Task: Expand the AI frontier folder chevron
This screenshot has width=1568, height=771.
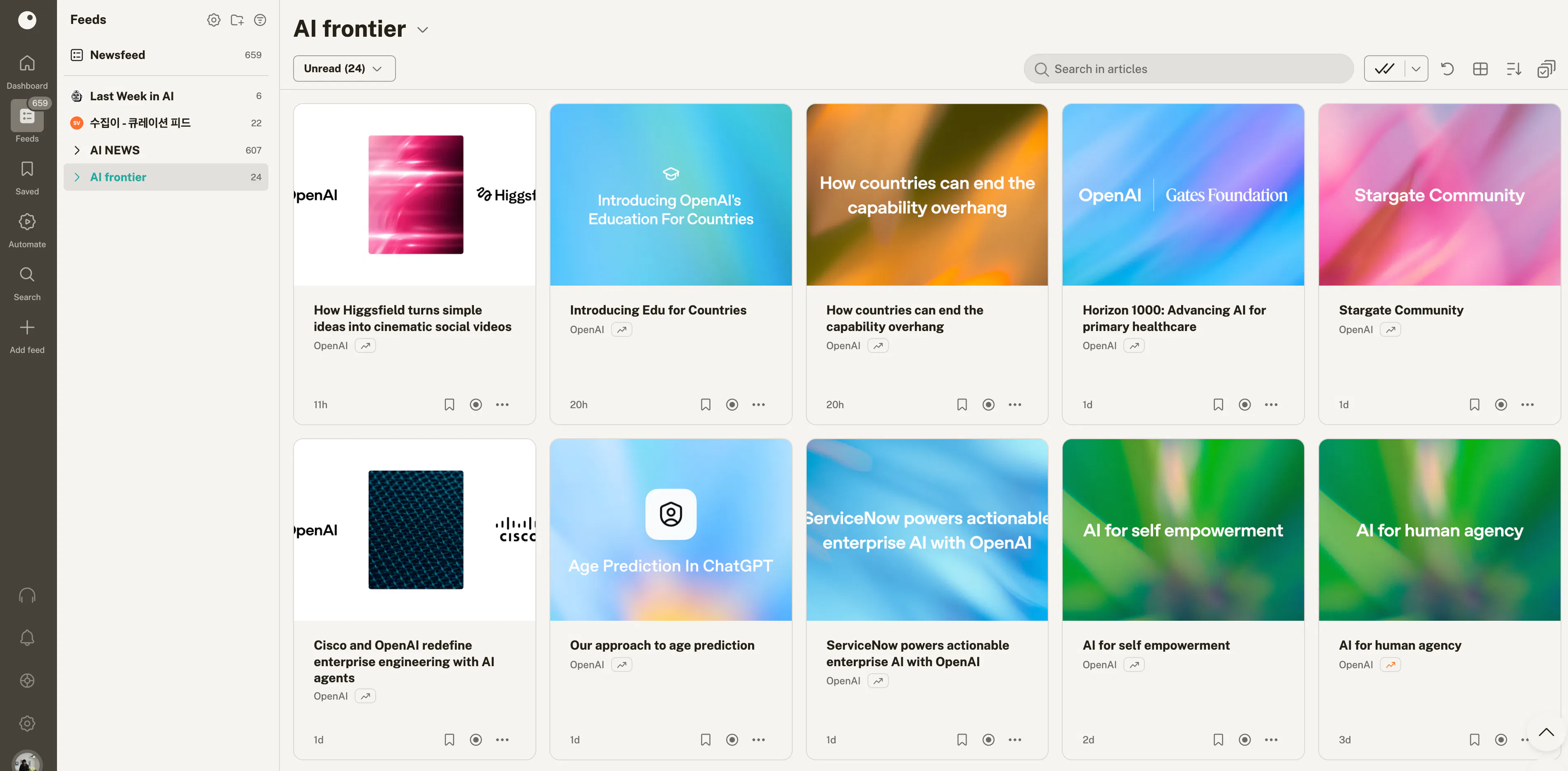Action: (x=77, y=177)
